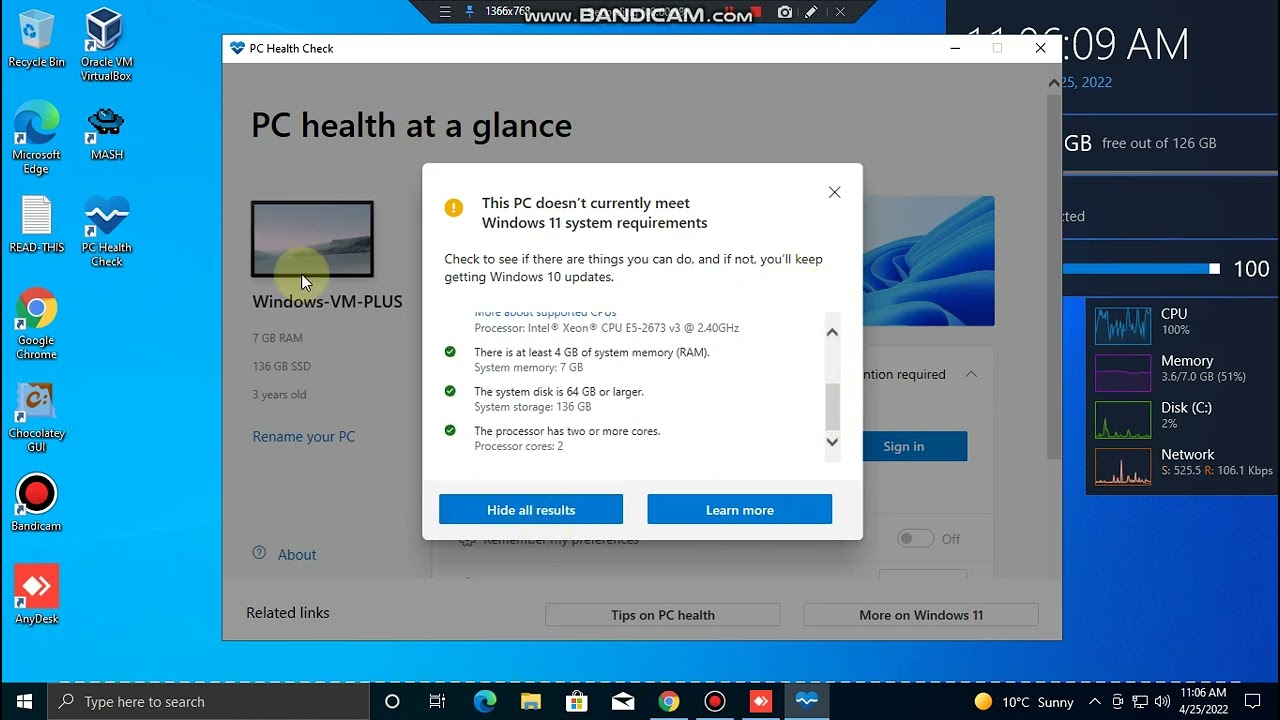
Task: Open the READ-THIS text file
Action: pyautogui.click(x=36, y=225)
